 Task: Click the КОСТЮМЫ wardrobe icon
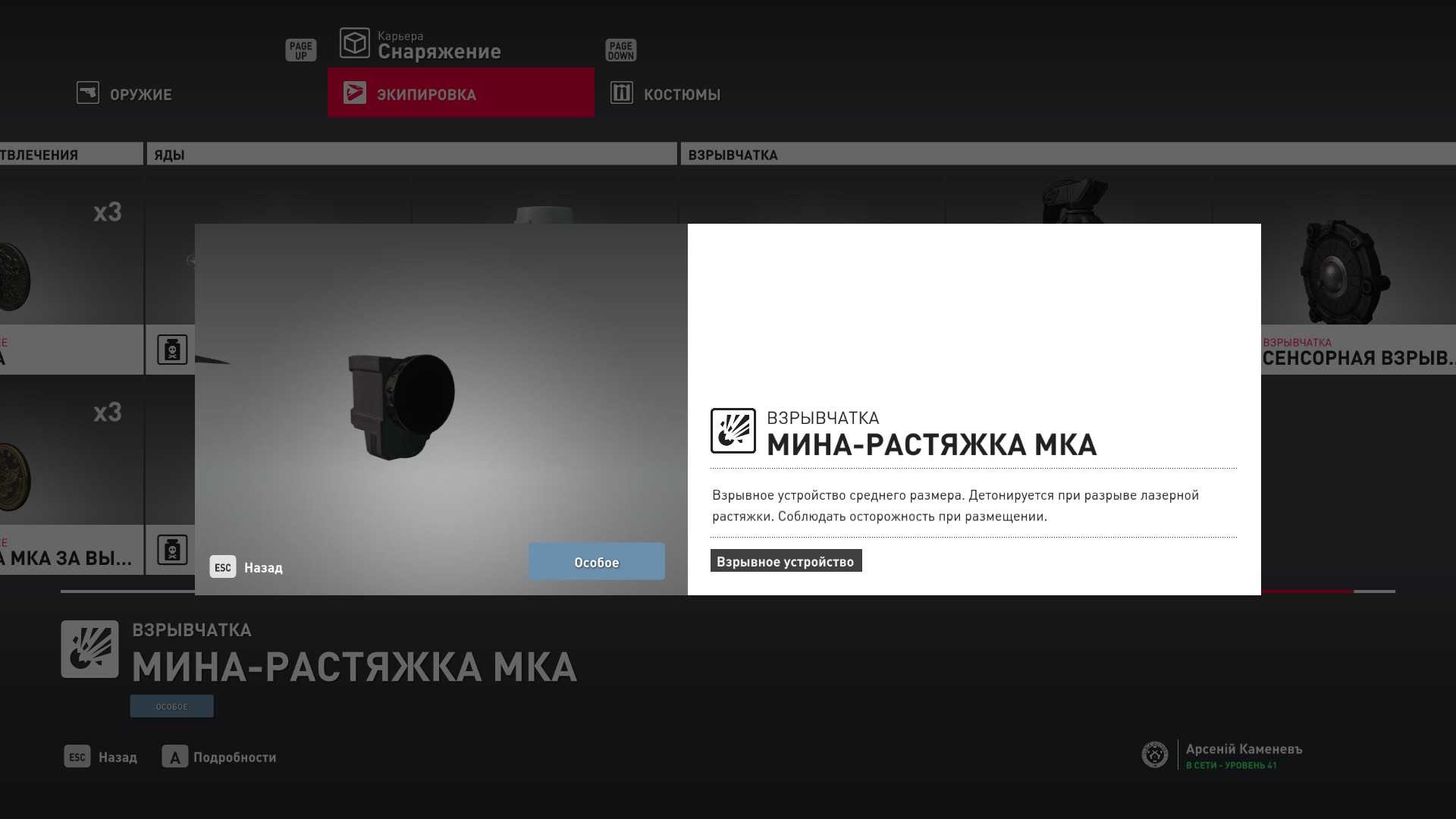(621, 93)
